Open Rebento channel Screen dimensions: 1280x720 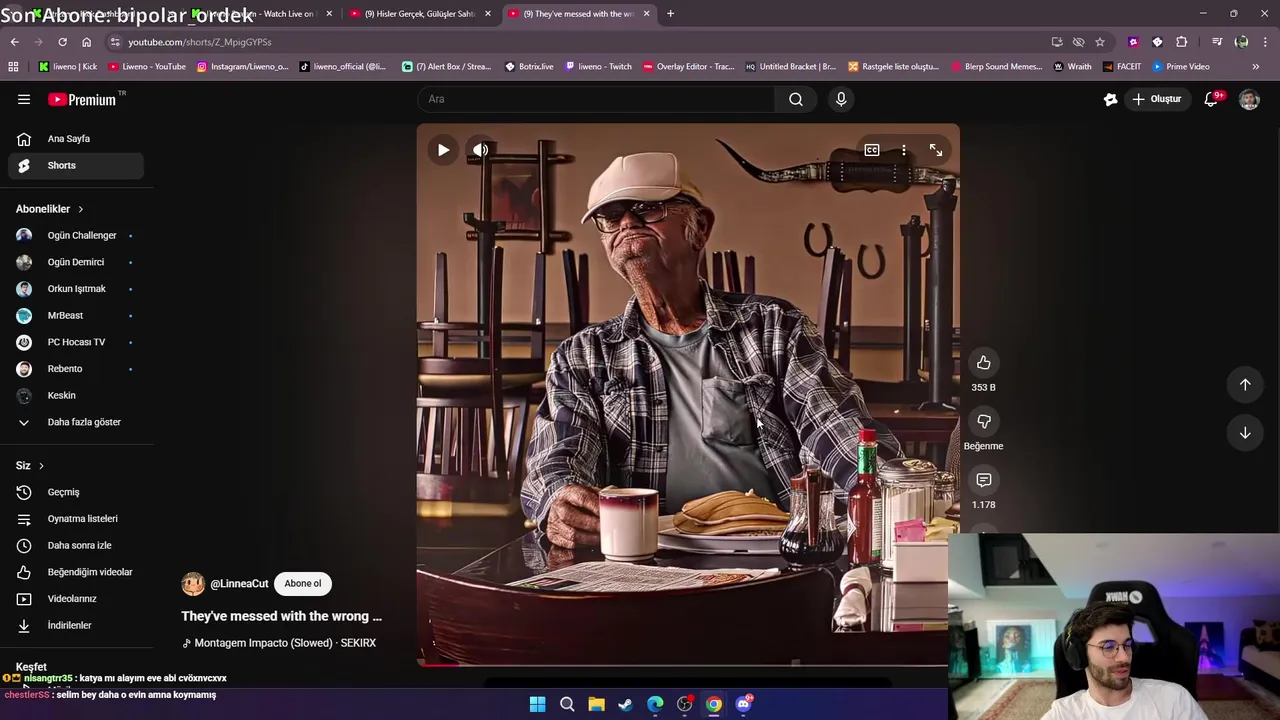[76, 369]
